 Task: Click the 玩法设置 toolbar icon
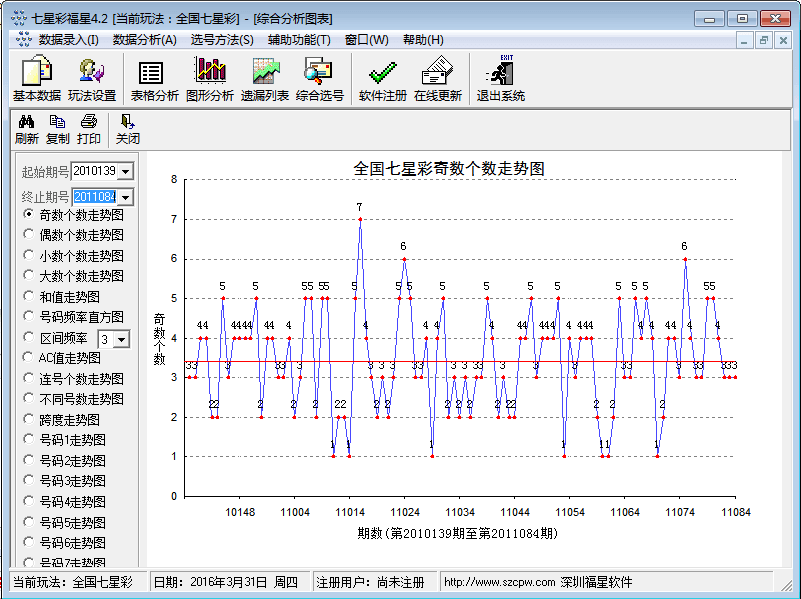pos(92,78)
